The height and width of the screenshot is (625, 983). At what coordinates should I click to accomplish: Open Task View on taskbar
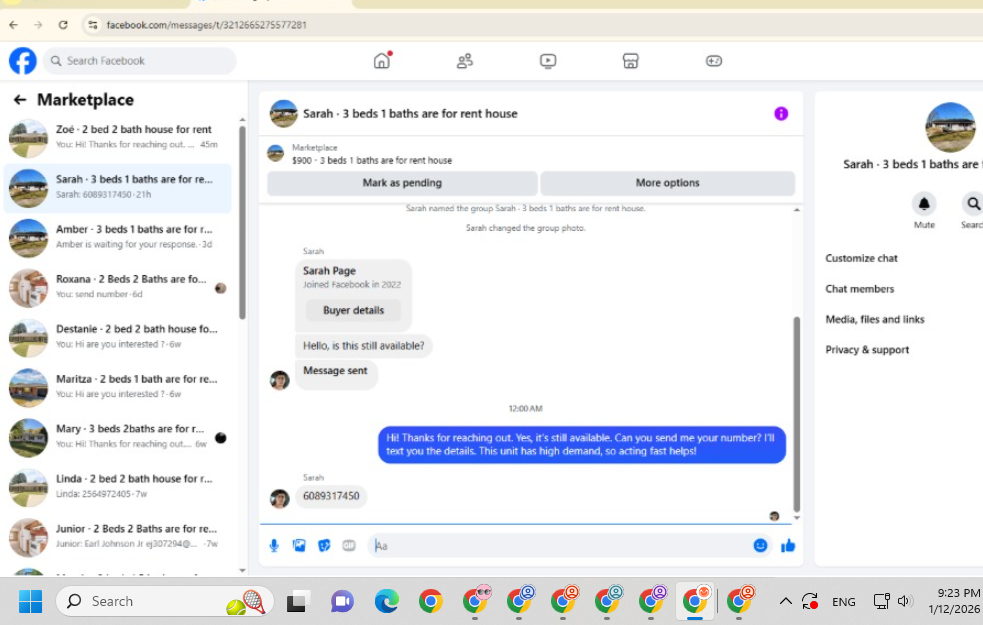pyautogui.click(x=298, y=602)
